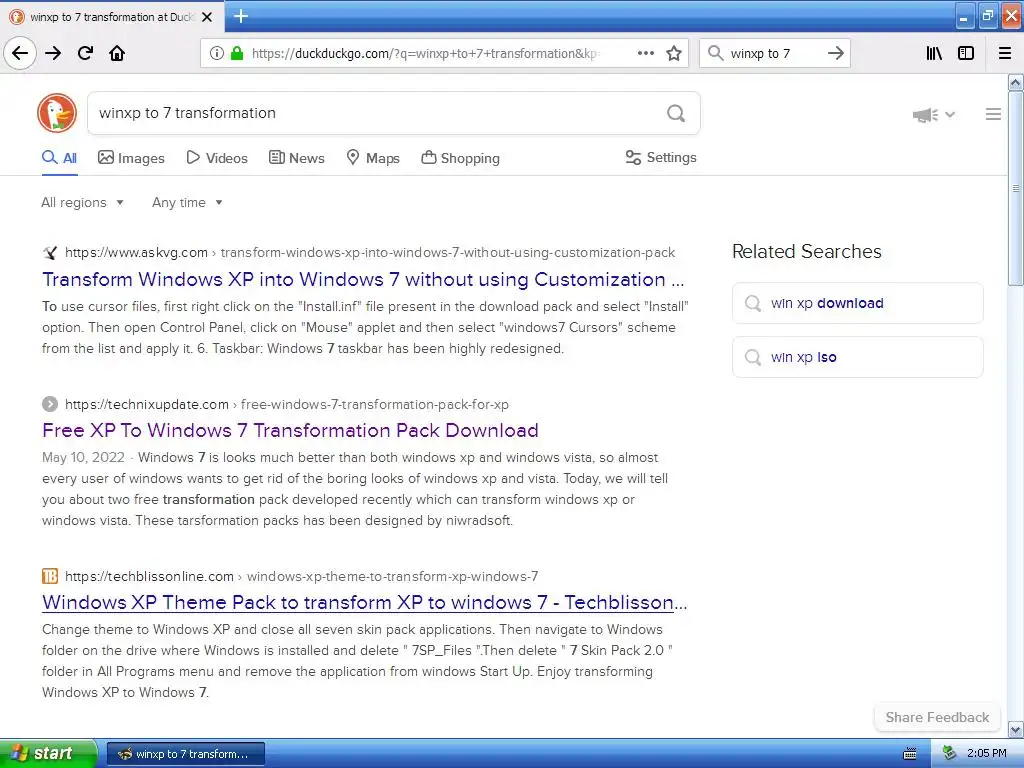Open the search Settings dropdown
This screenshot has width=1024, height=768.
[x=661, y=157]
